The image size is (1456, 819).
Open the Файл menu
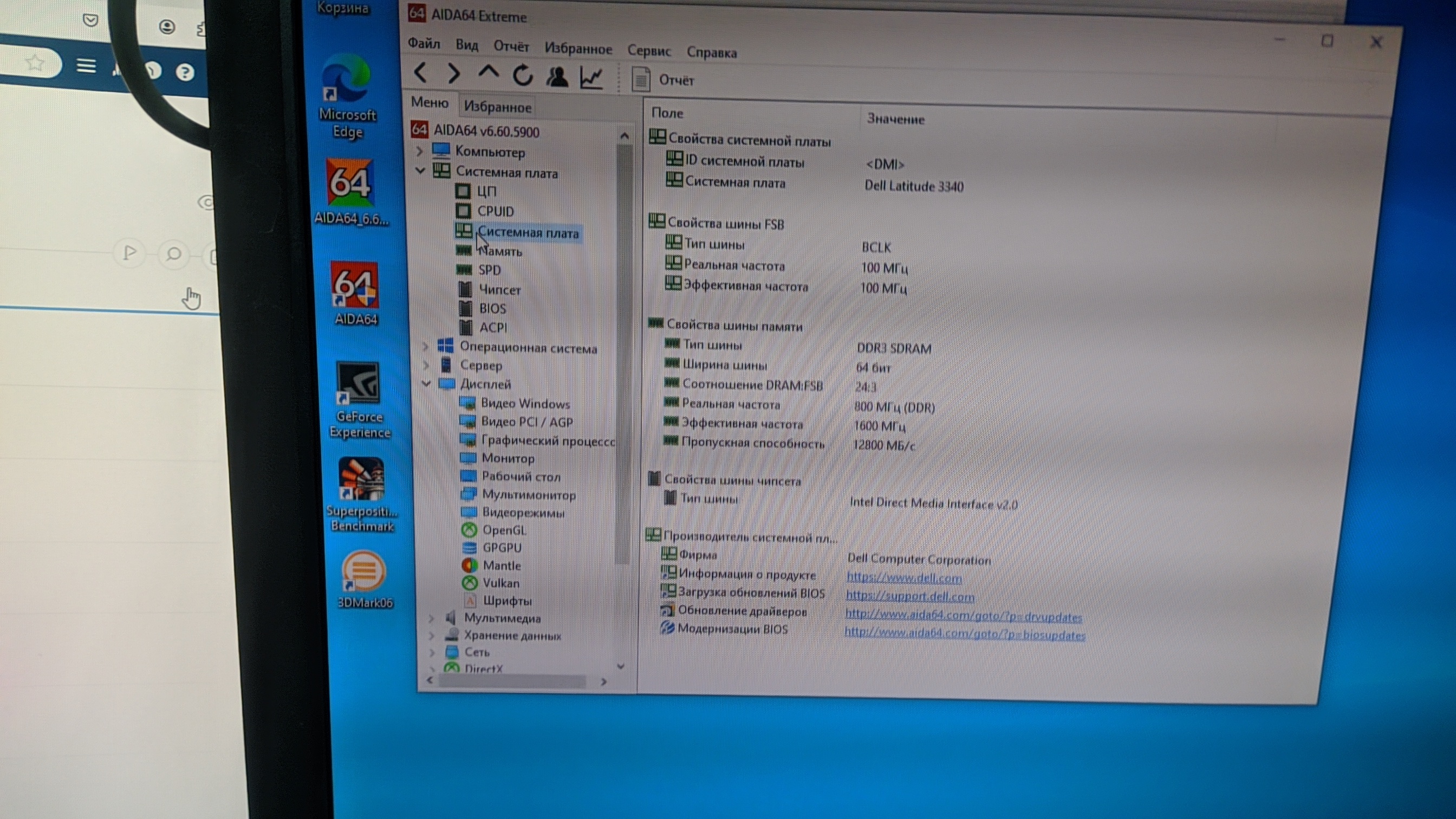424,43
